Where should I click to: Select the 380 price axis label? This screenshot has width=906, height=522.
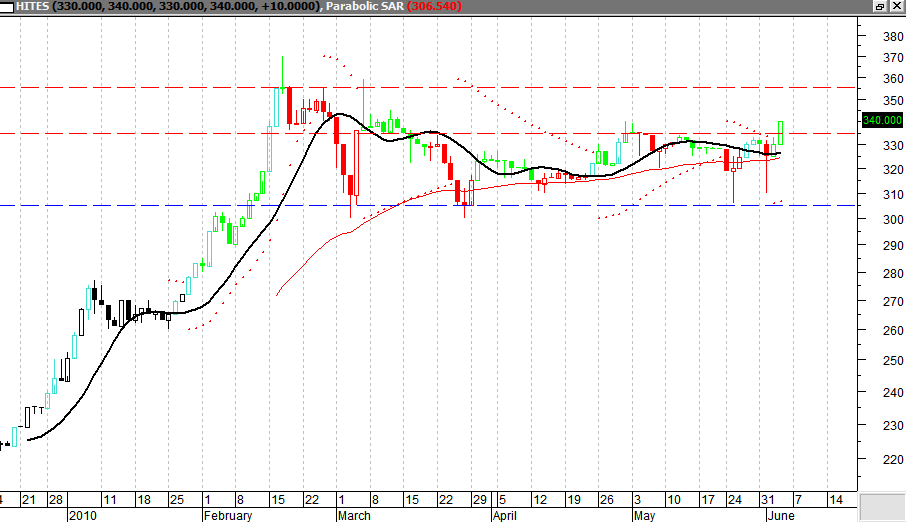pyautogui.click(x=893, y=36)
